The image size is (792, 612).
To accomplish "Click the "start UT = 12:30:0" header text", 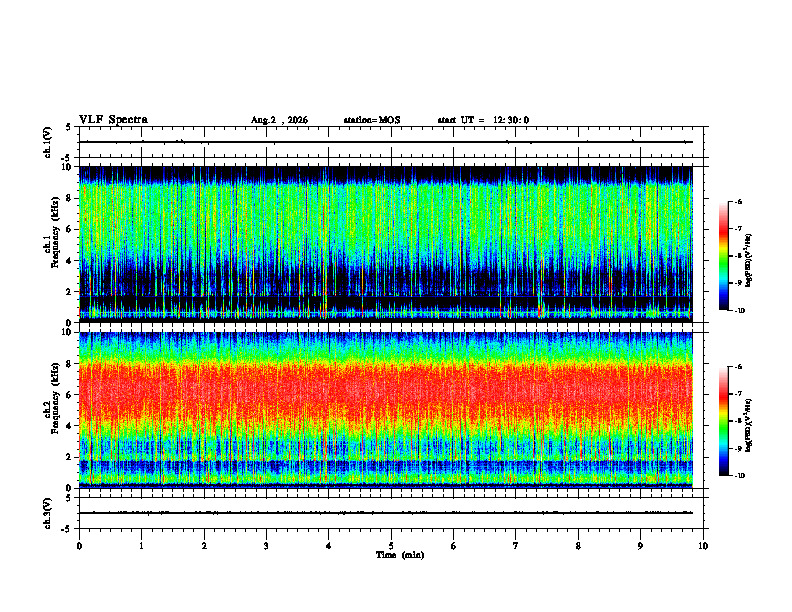I will pos(483,120).
